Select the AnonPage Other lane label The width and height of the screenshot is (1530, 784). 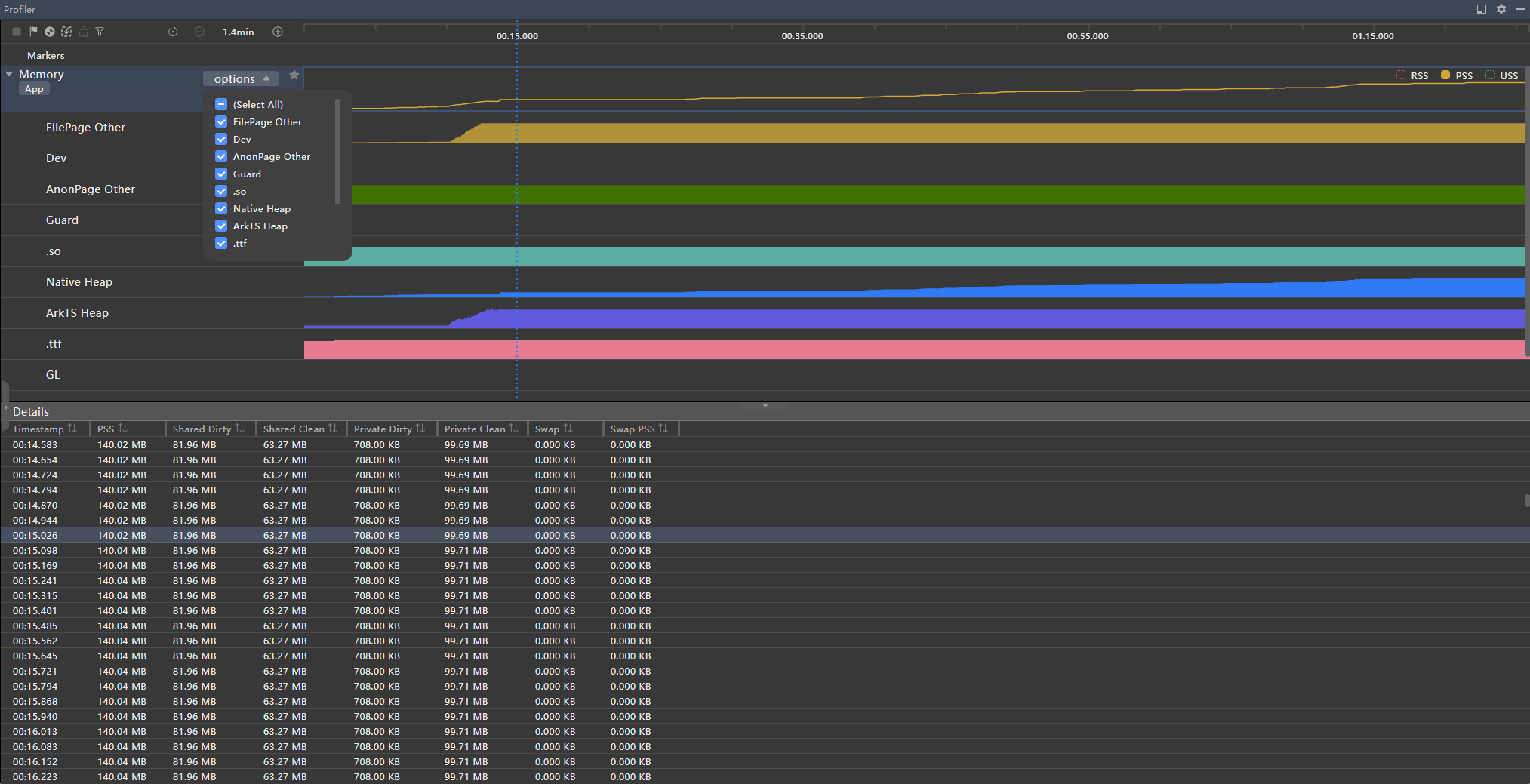tap(91, 189)
